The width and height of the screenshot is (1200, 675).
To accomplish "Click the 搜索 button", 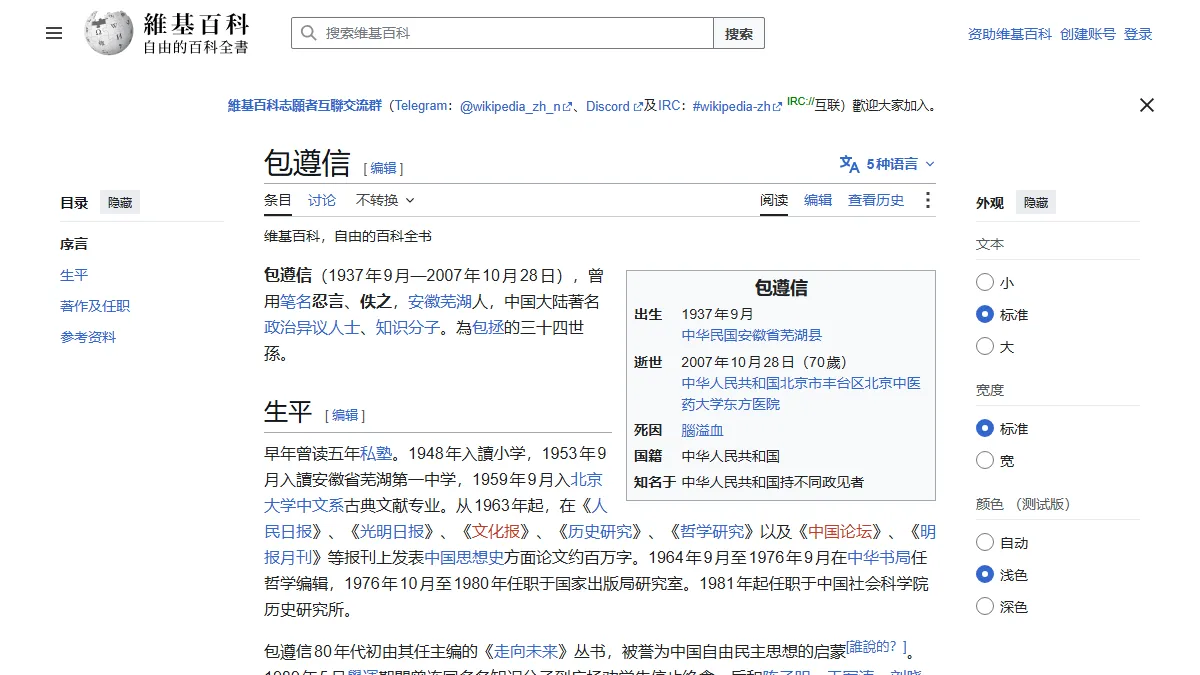I will [x=739, y=33].
